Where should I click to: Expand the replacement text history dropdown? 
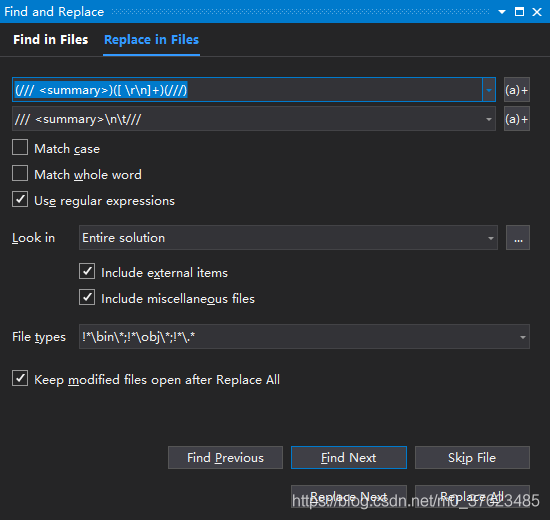489,119
